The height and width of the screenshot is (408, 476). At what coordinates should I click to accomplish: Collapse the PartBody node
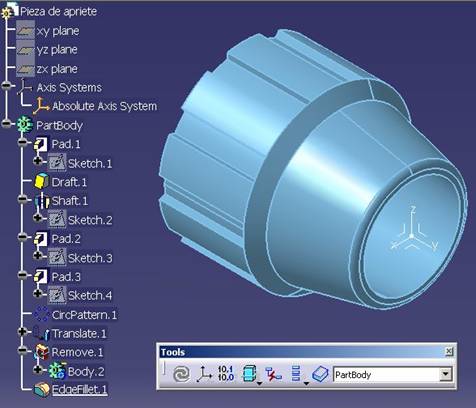(6, 124)
